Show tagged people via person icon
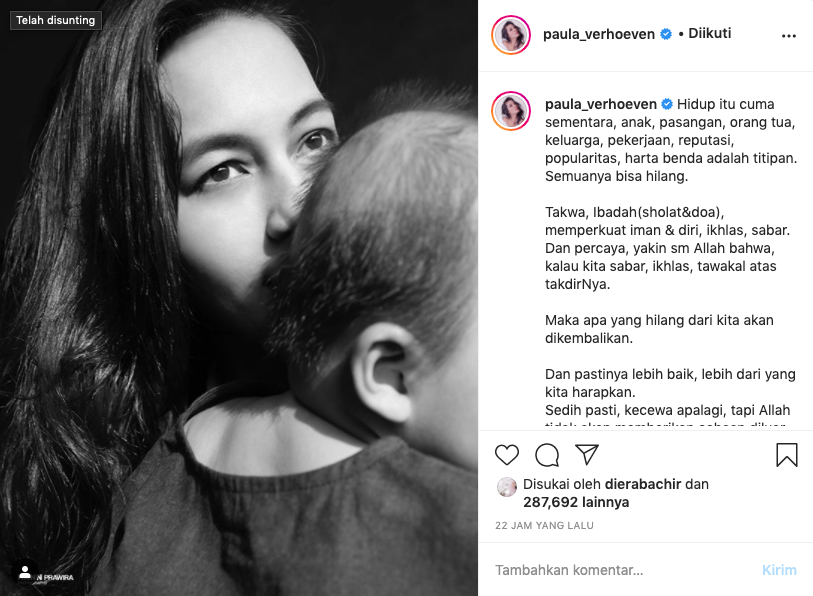Image resolution: width=813 pixels, height=596 pixels. [x=24, y=572]
